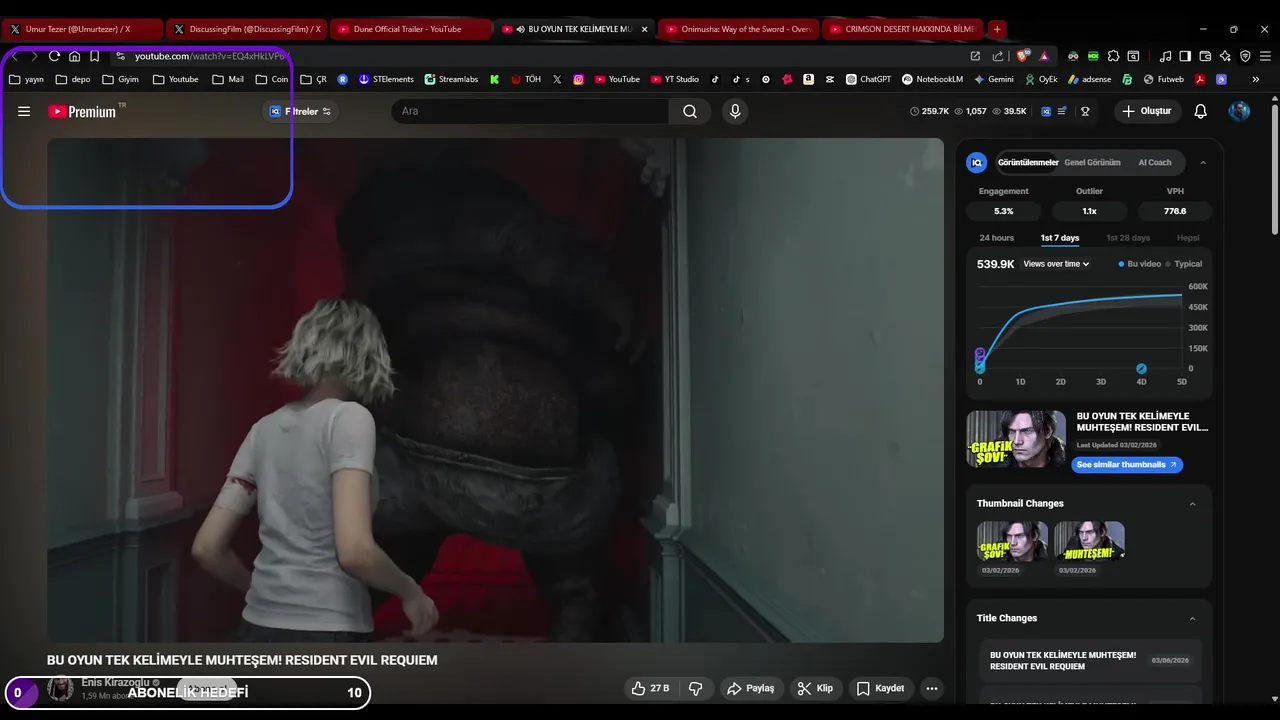Bookmark this page in address bar
The height and width of the screenshot is (720, 1280).
coord(94,56)
